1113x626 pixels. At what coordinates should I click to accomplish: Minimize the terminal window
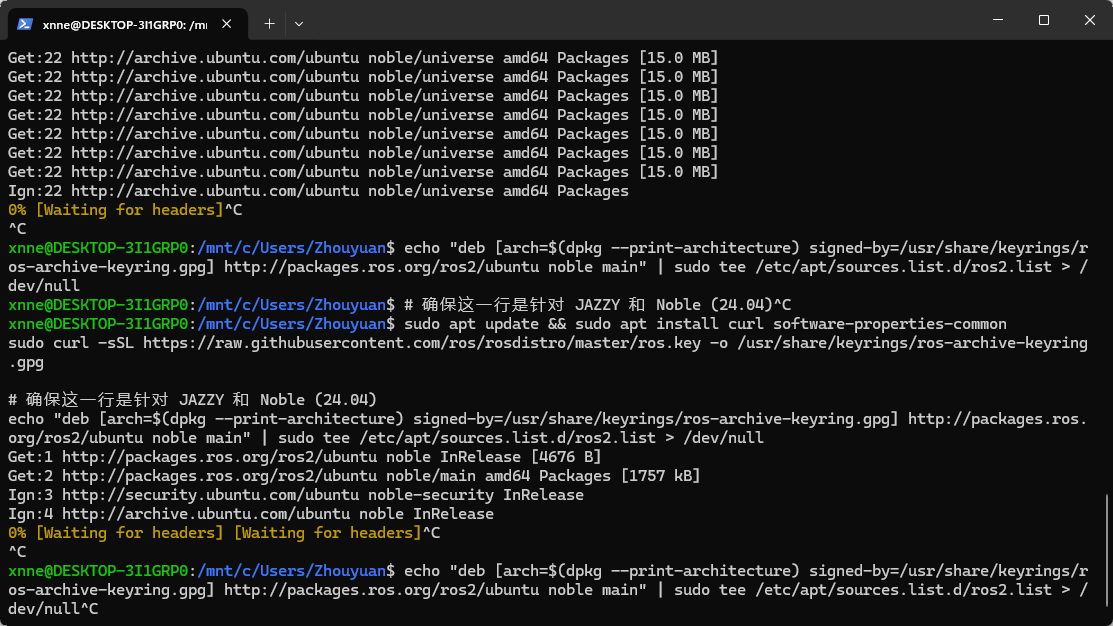(997, 20)
